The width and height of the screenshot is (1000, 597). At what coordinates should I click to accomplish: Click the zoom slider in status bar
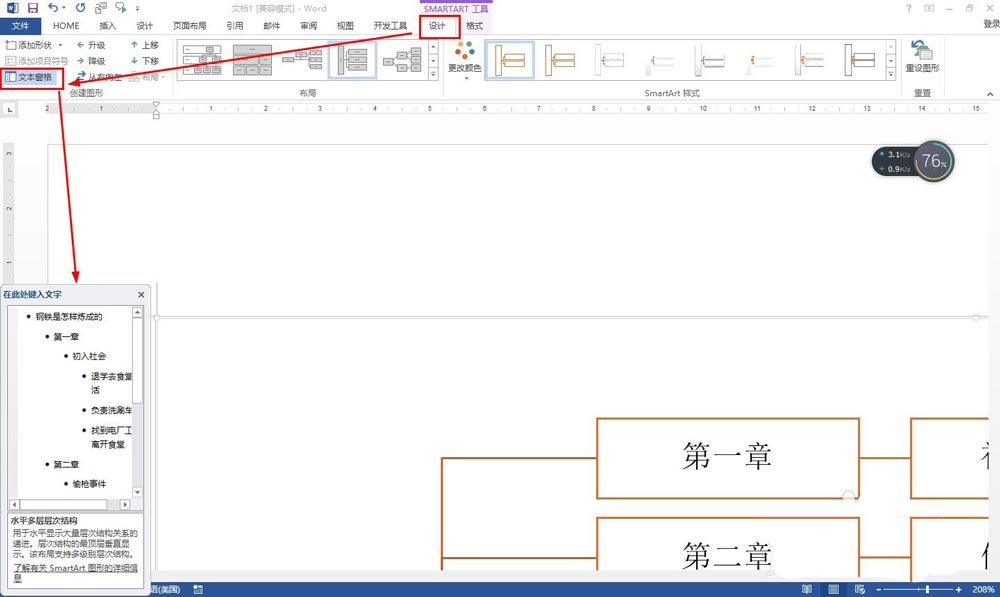click(x=928, y=590)
